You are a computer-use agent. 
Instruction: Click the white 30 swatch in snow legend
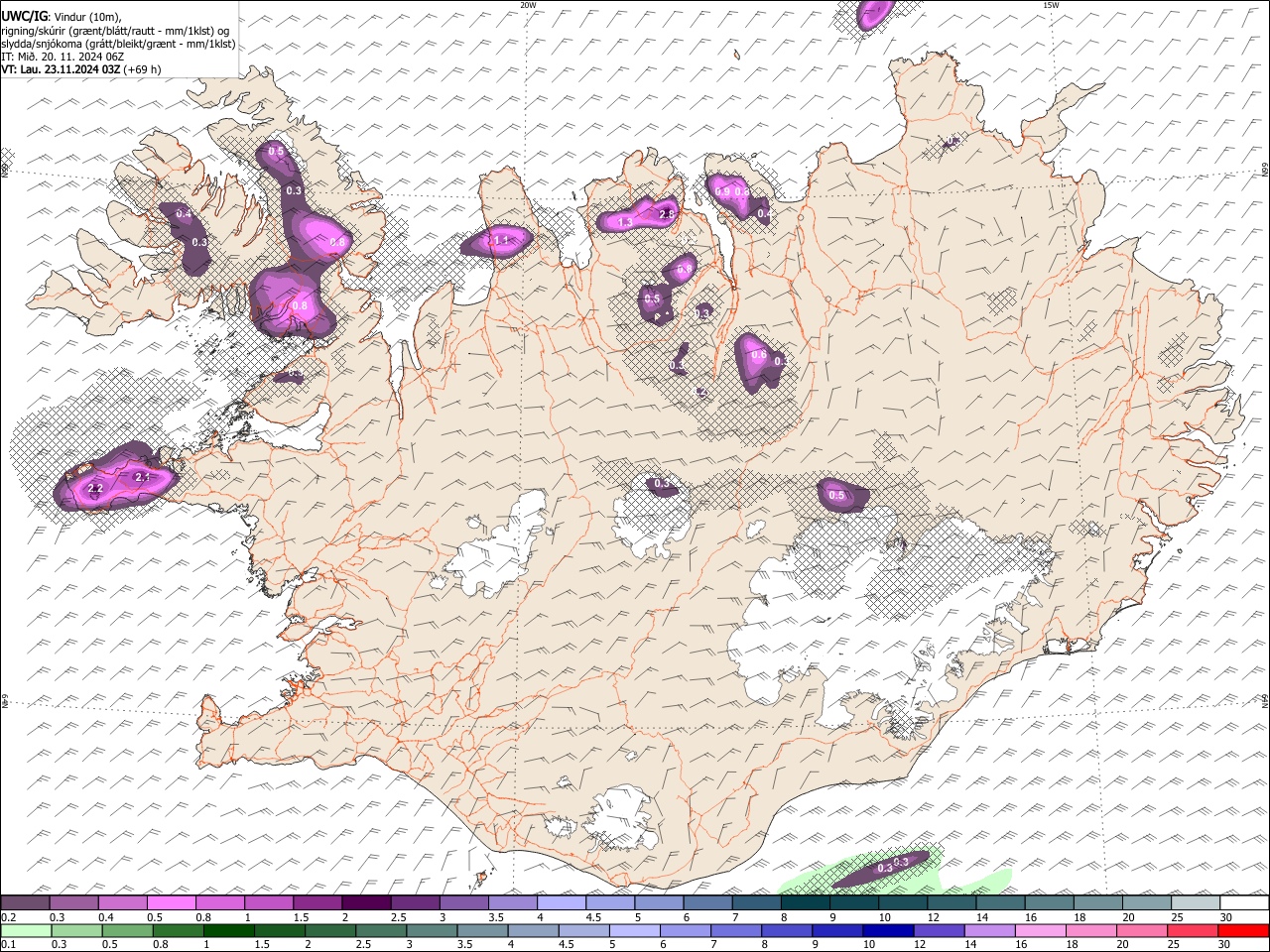click(1244, 902)
